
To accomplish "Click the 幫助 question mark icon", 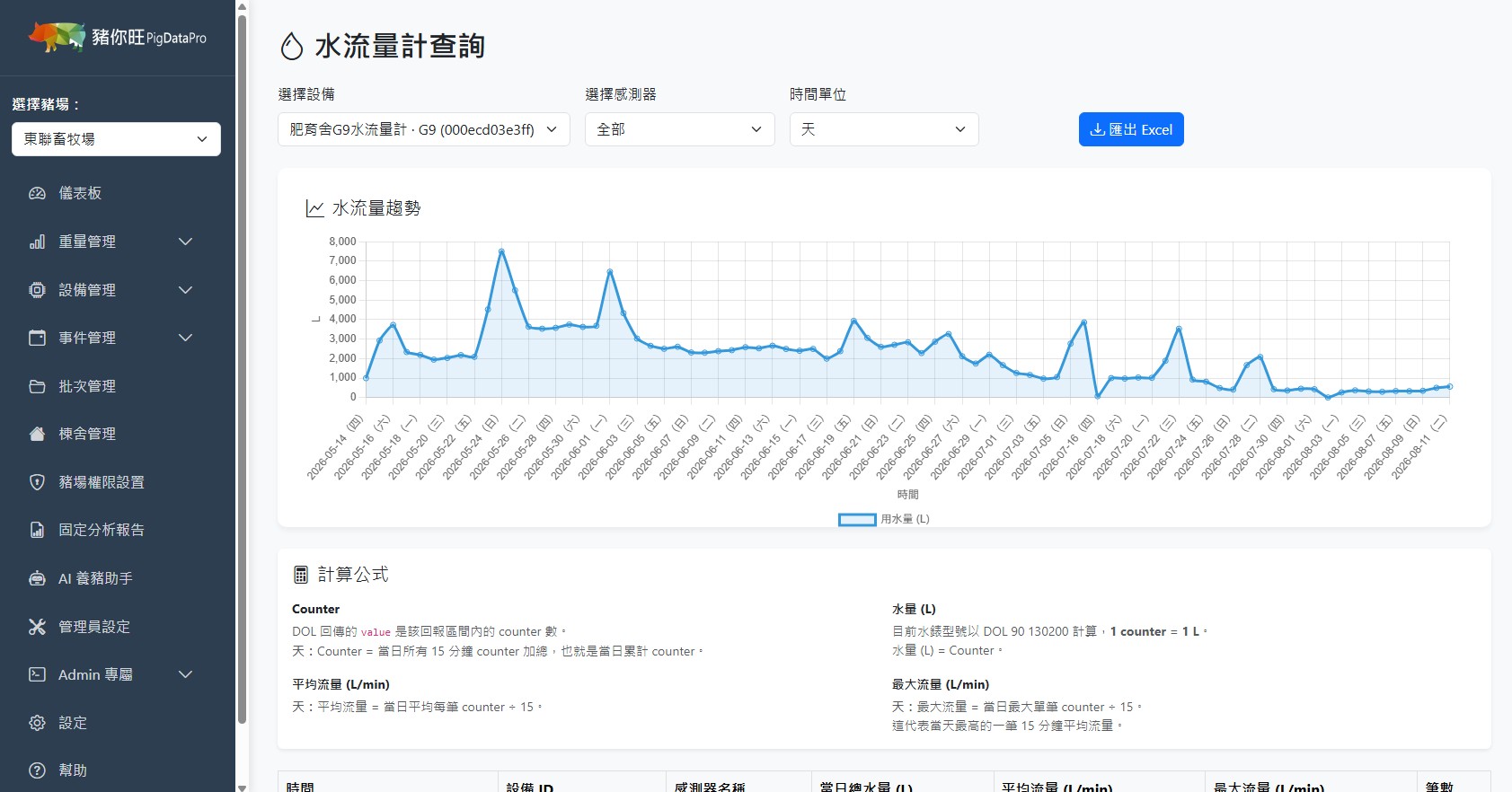I will [x=37, y=770].
